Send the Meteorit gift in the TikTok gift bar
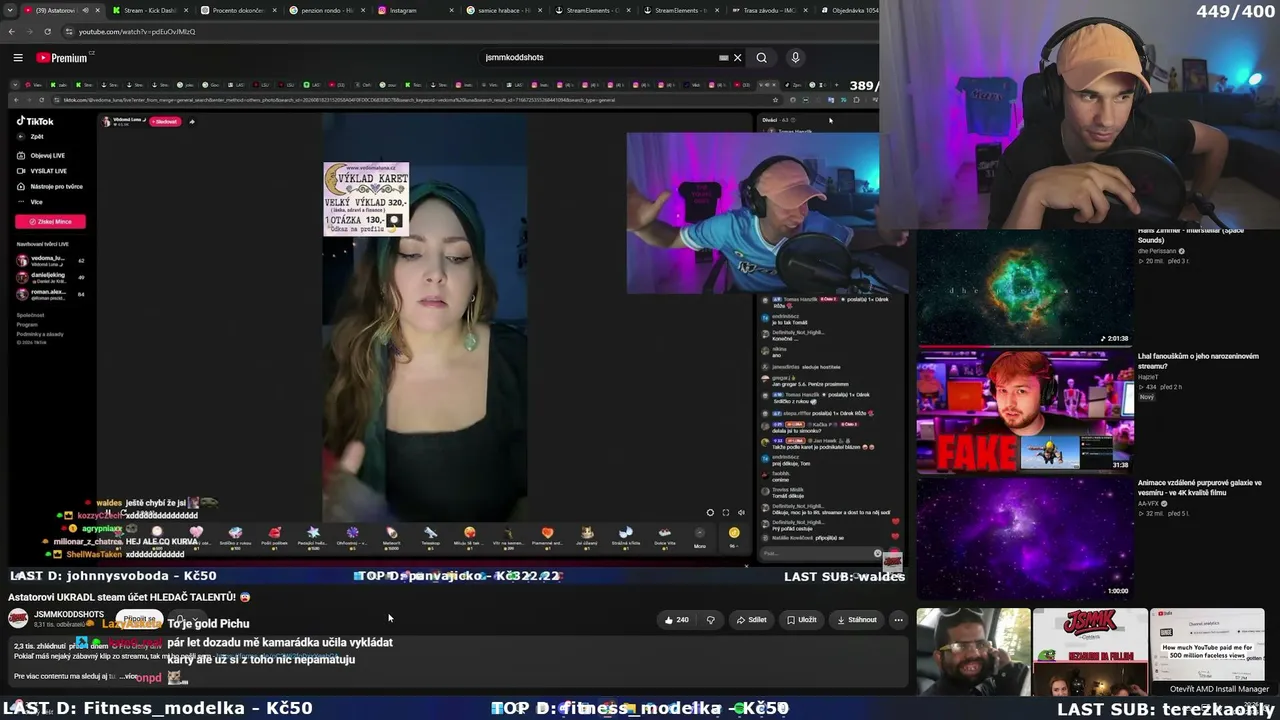This screenshot has width=1280, height=720. (391, 536)
